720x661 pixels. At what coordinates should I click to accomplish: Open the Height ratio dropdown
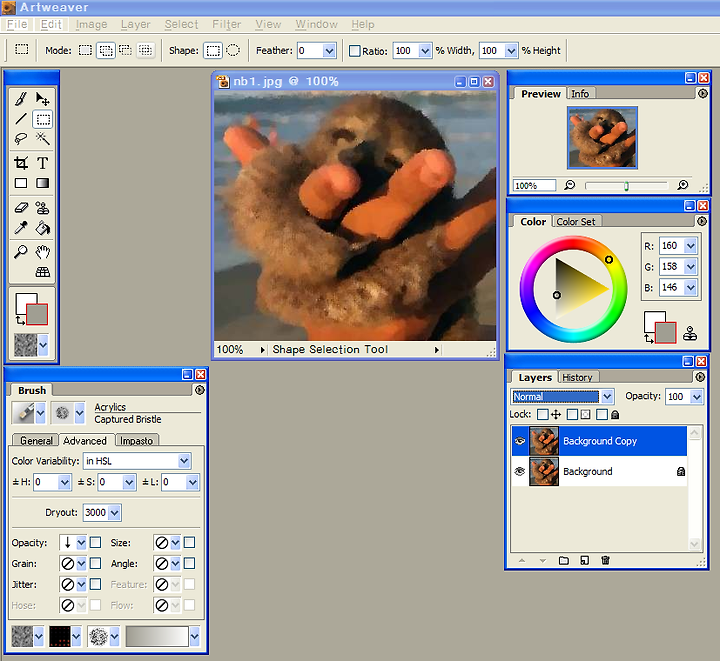(511, 51)
